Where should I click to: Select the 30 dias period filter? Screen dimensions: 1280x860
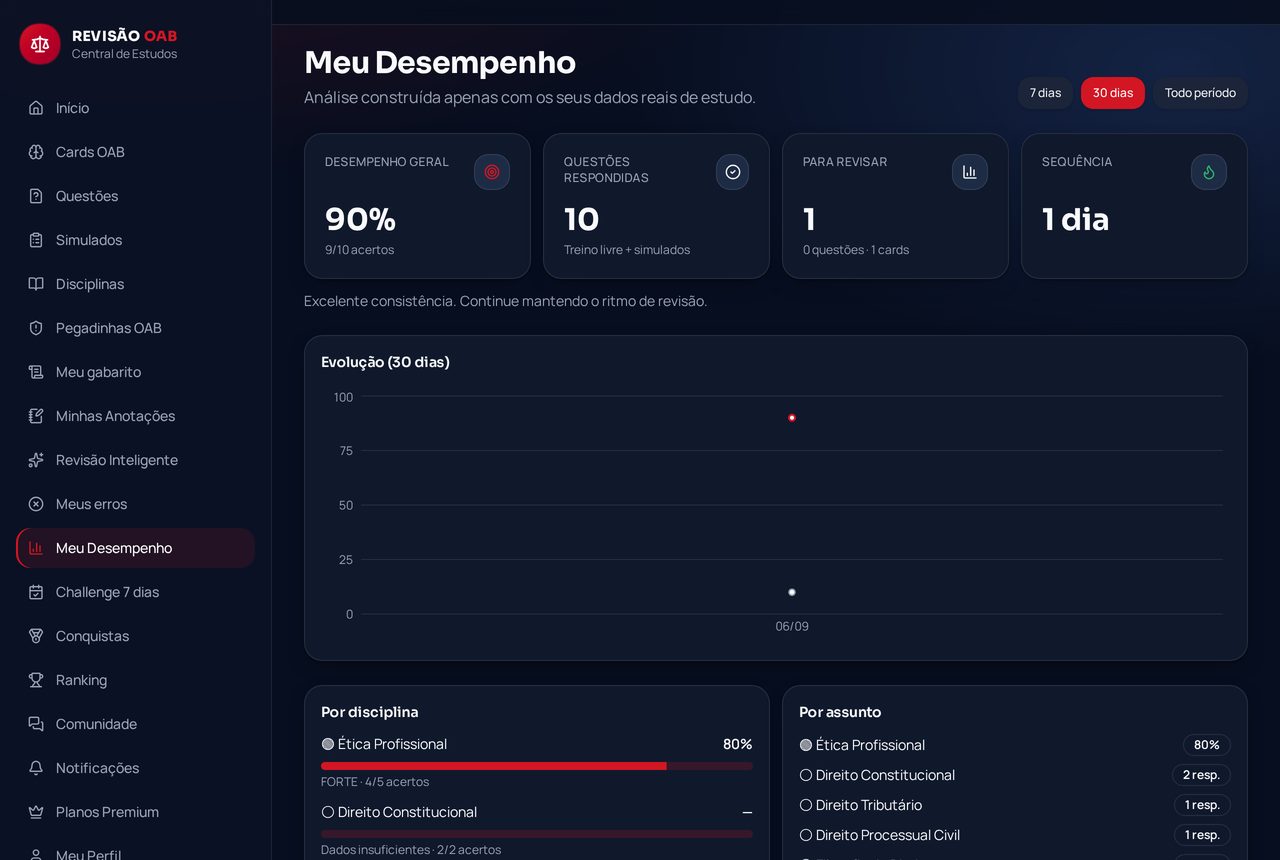pyautogui.click(x=1113, y=93)
